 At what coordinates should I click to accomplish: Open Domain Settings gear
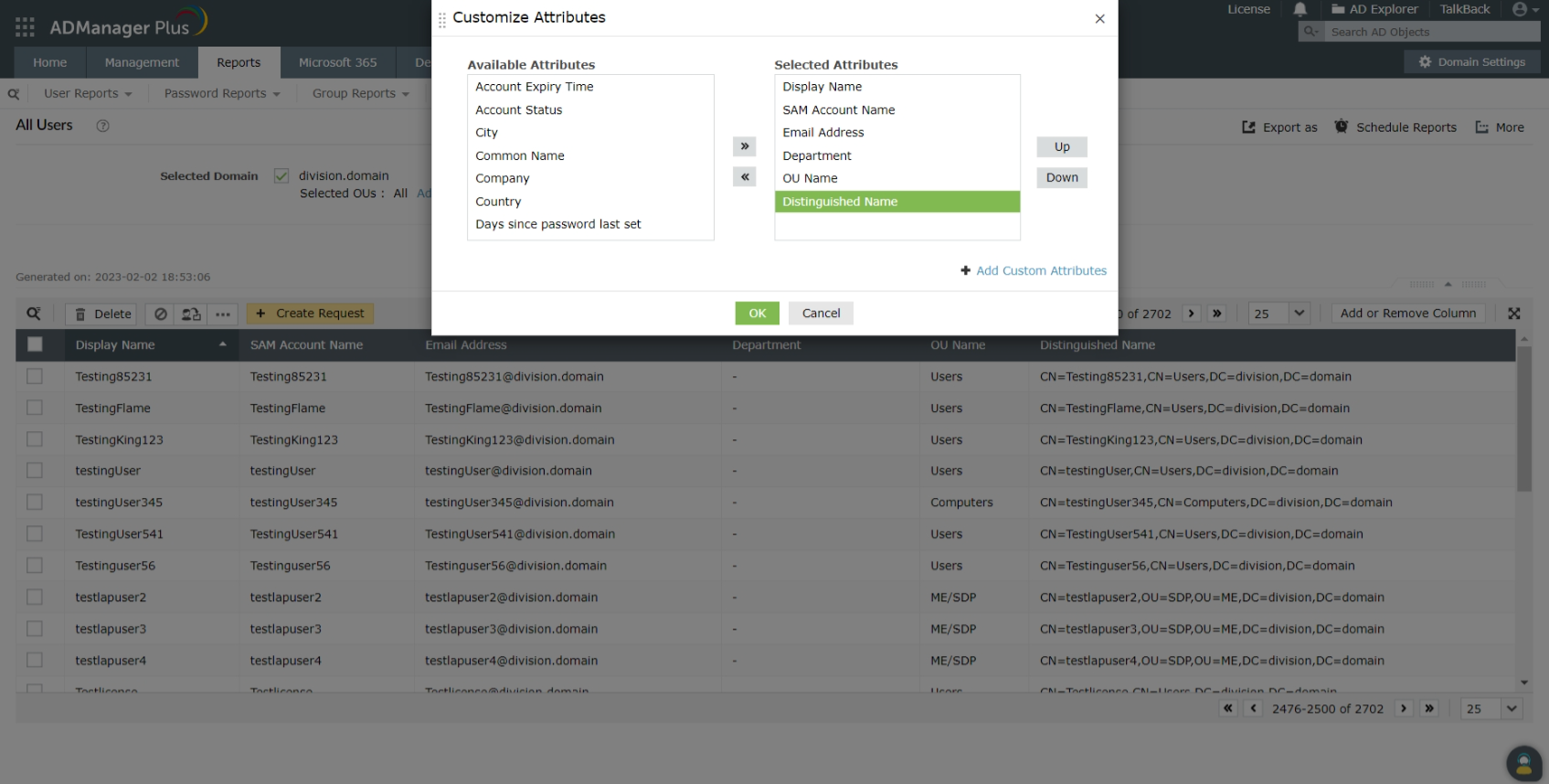[1472, 62]
